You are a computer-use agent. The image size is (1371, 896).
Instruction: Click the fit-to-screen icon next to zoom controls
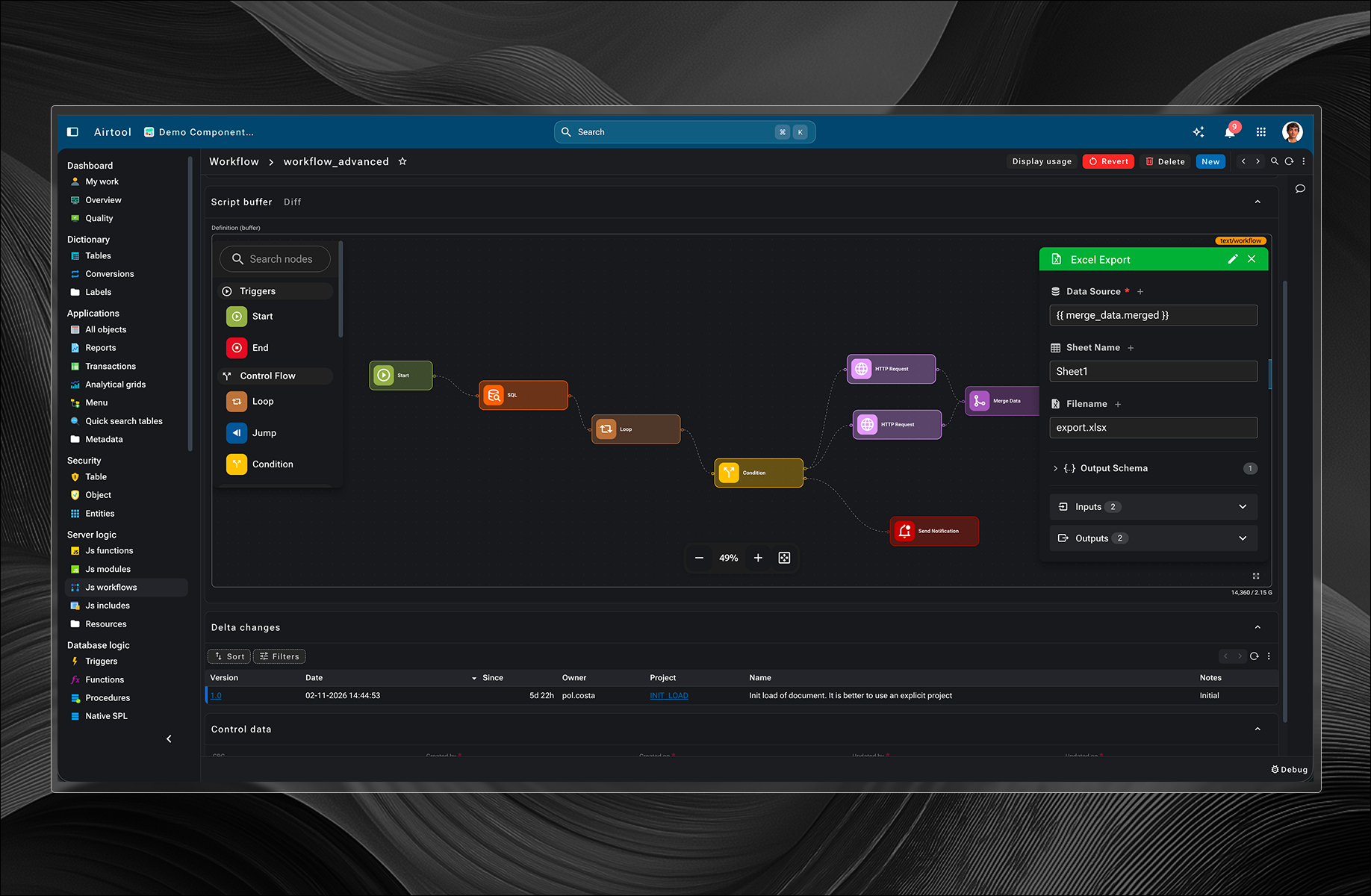(x=784, y=558)
